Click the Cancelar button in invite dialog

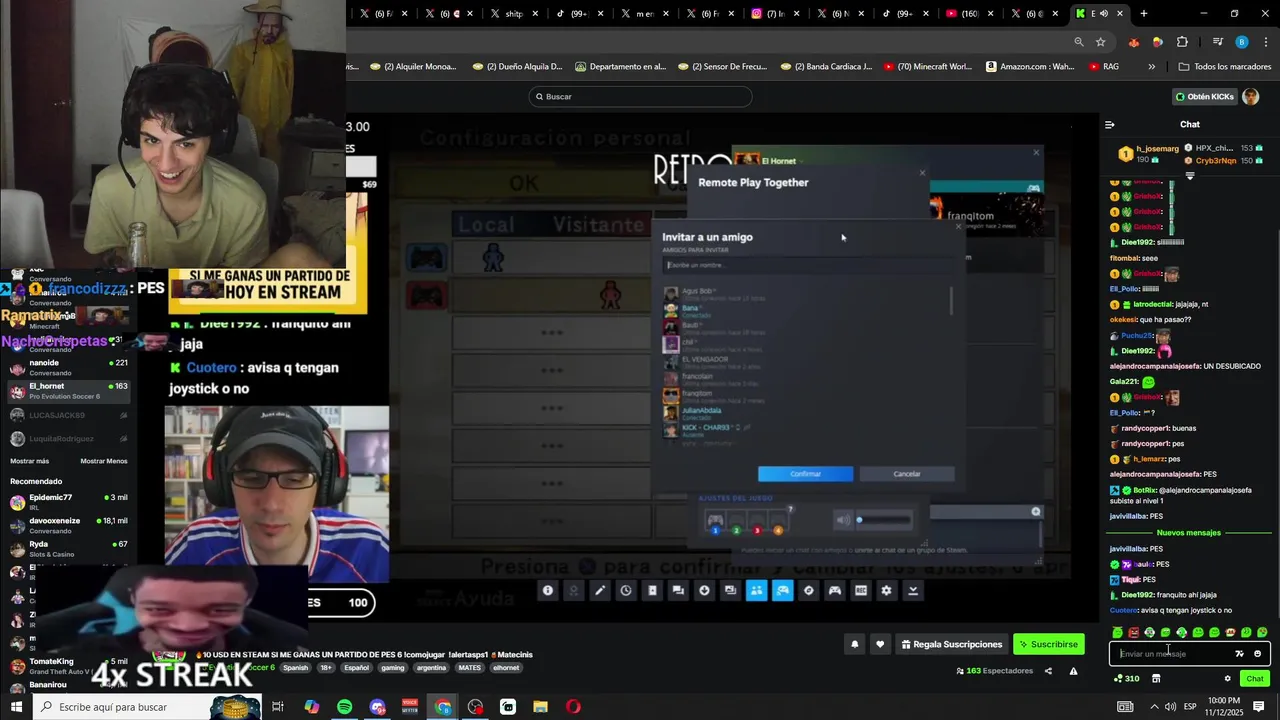[x=907, y=474]
